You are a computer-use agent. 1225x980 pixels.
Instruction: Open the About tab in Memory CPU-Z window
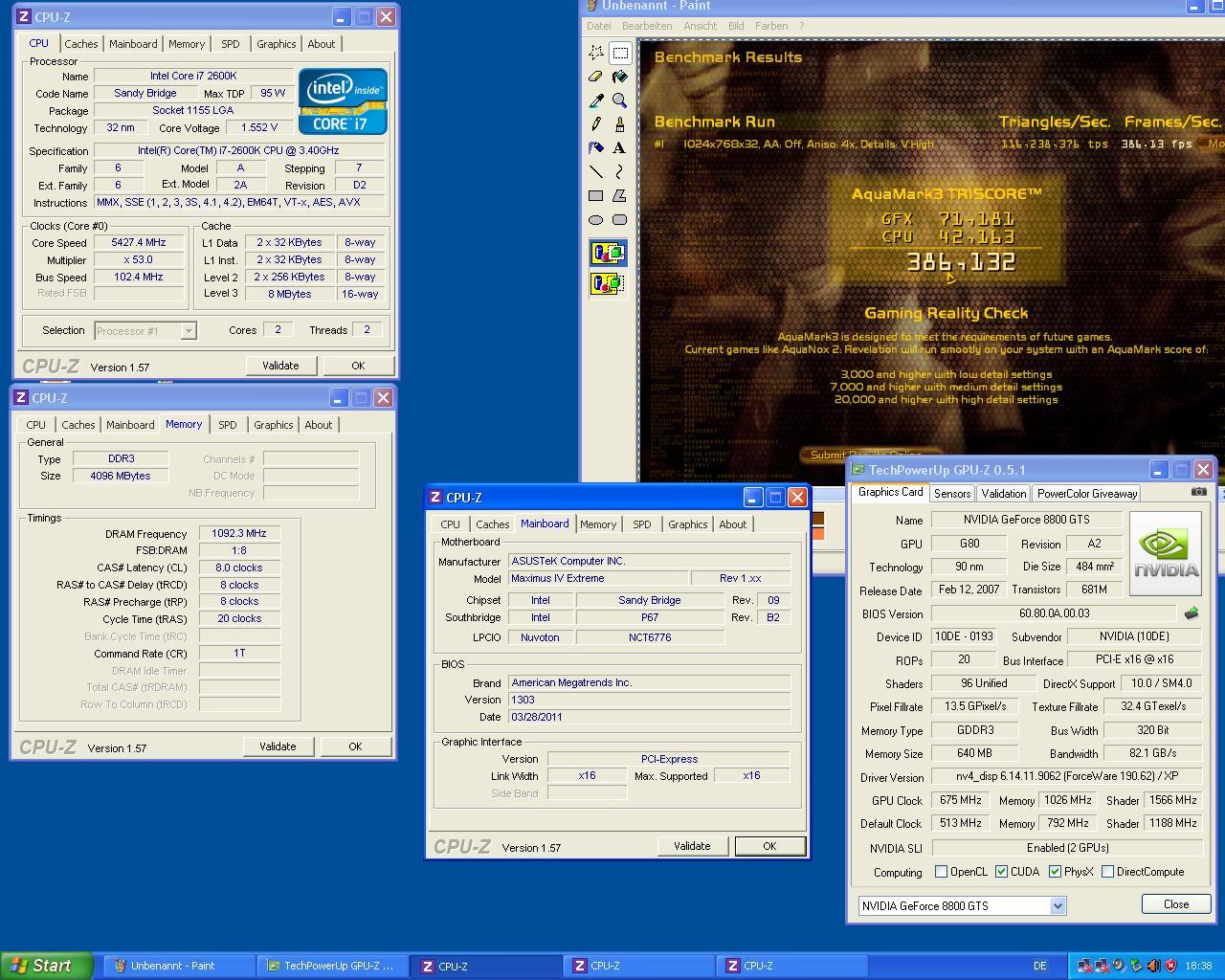click(319, 425)
